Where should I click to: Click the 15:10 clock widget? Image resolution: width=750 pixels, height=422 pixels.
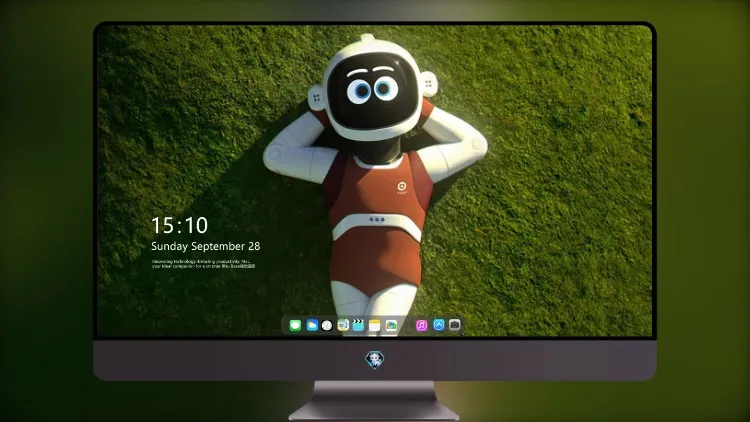[179, 225]
